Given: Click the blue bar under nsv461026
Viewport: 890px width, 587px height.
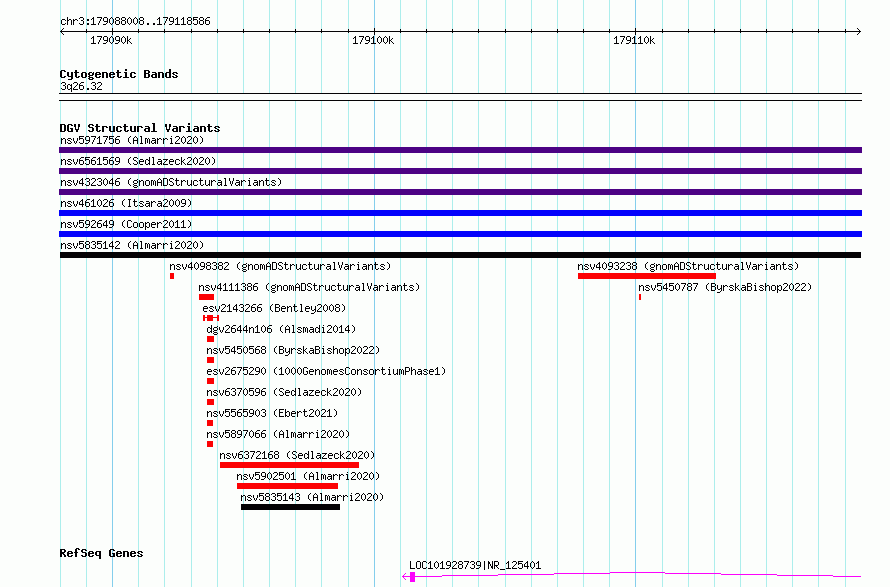Looking at the screenshot, I should pyautogui.click(x=460, y=213).
